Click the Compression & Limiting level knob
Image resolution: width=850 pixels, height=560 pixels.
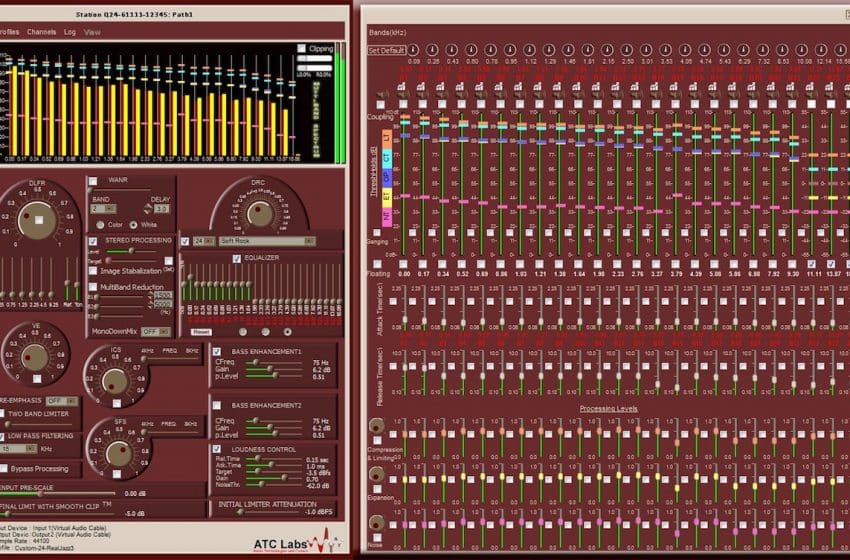click(x=376, y=427)
